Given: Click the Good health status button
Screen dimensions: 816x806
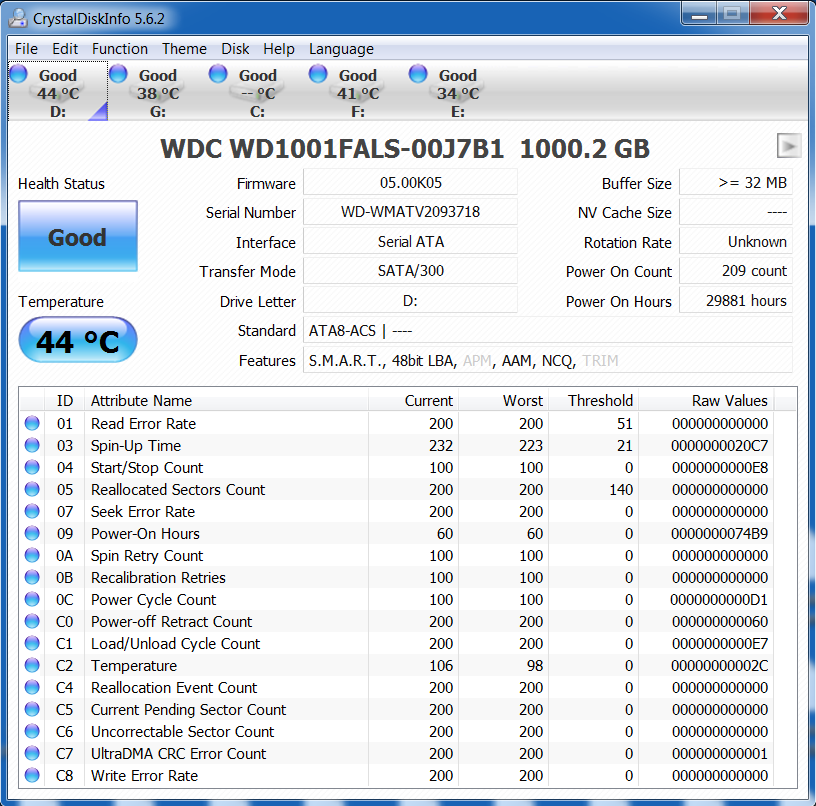Looking at the screenshot, I should tap(78, 237).
